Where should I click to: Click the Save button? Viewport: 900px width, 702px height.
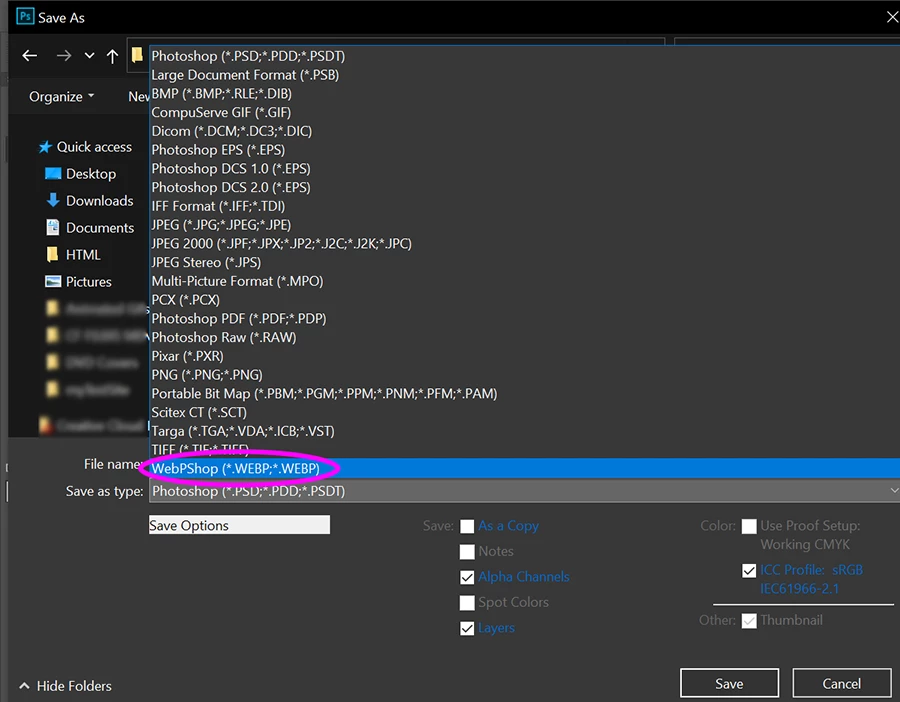(729, 684)
